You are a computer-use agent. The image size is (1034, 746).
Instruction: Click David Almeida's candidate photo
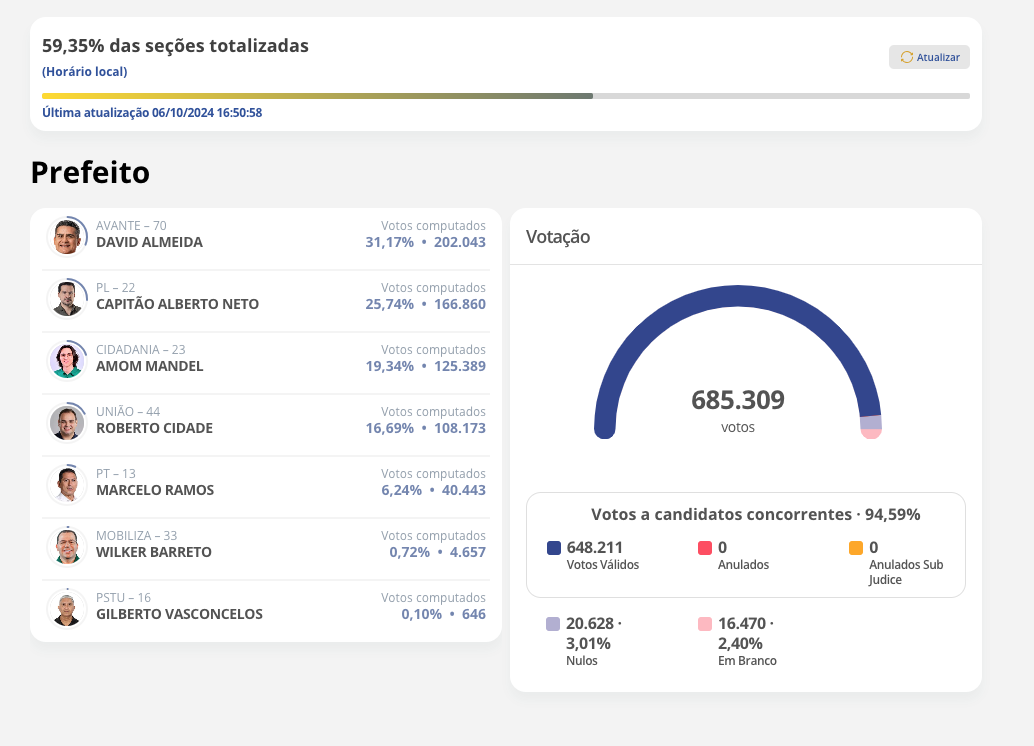pos(67,236)
